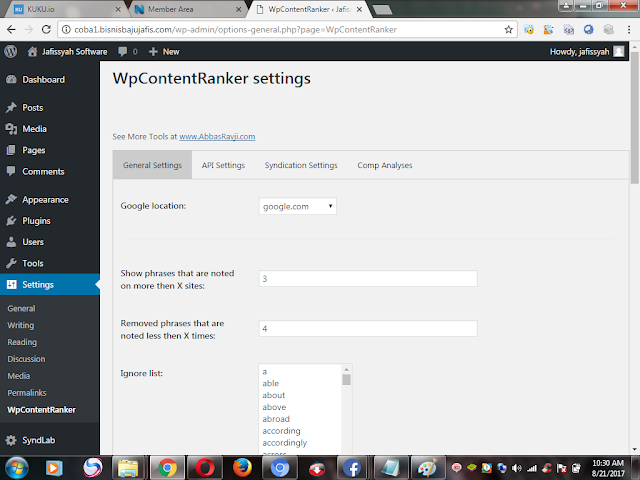This screenshot has width=640, height=480.
Task: Switch to the KUKU.io tab
Action: (65, 9)
